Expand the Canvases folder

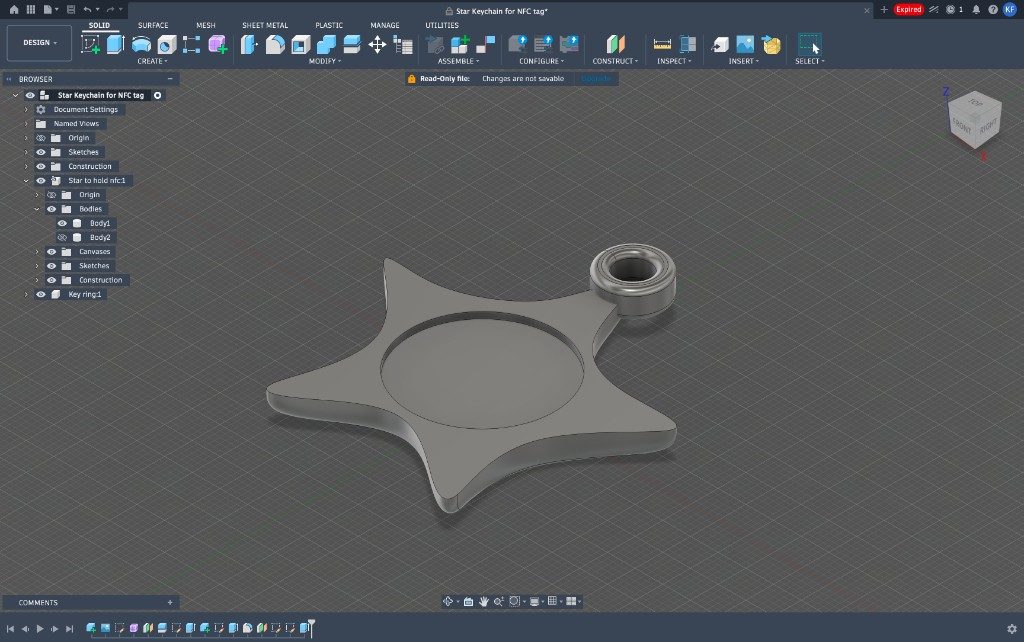pos(37,251)
